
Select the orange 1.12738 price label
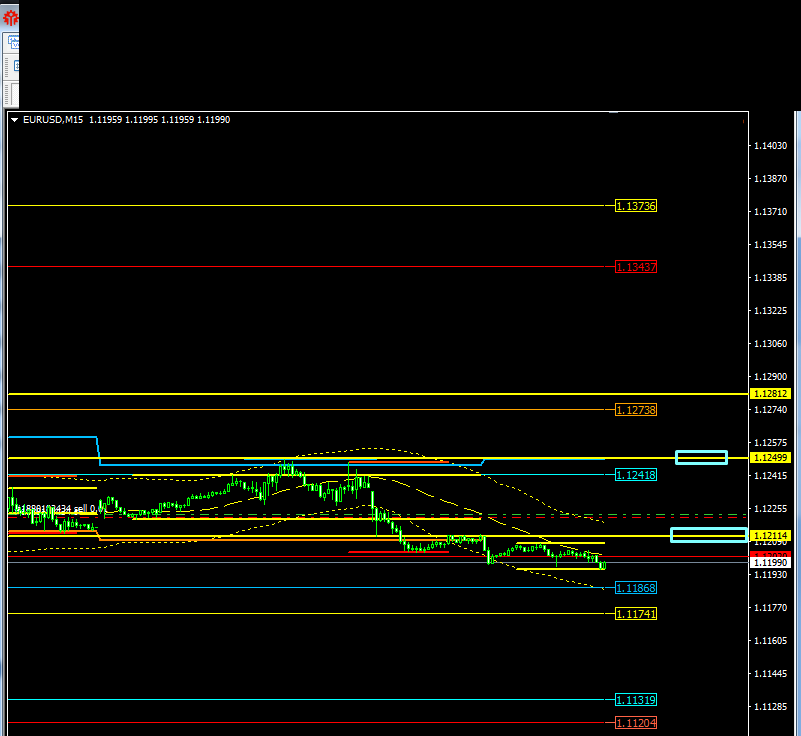(x=635, y=410)
